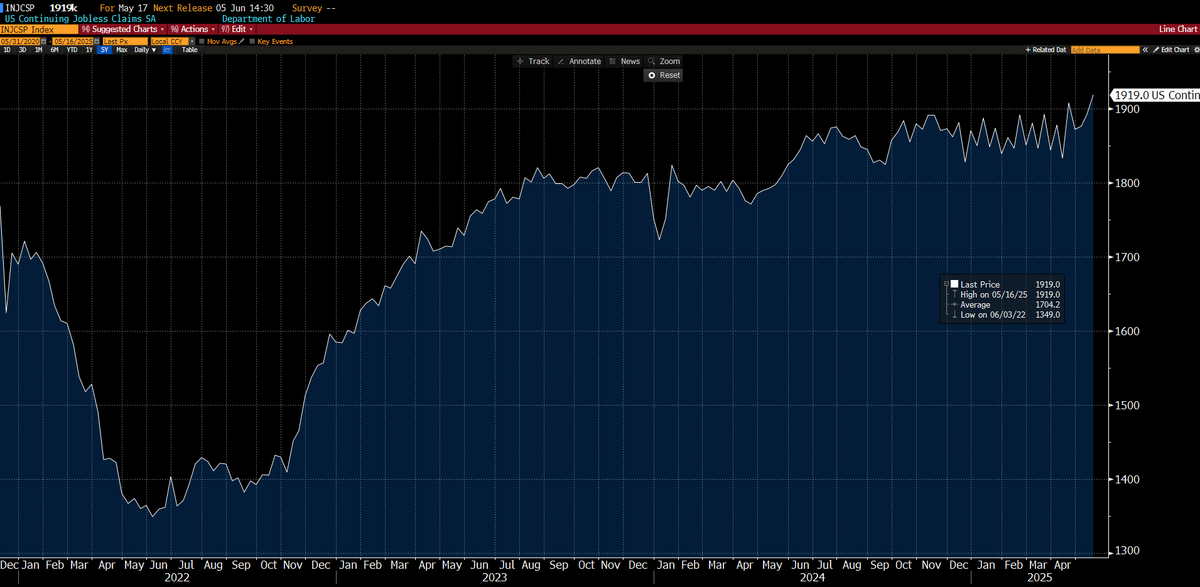This screenshot has height=587, width=1200.
Task: Select the Max time range
Action: point(122,50)
